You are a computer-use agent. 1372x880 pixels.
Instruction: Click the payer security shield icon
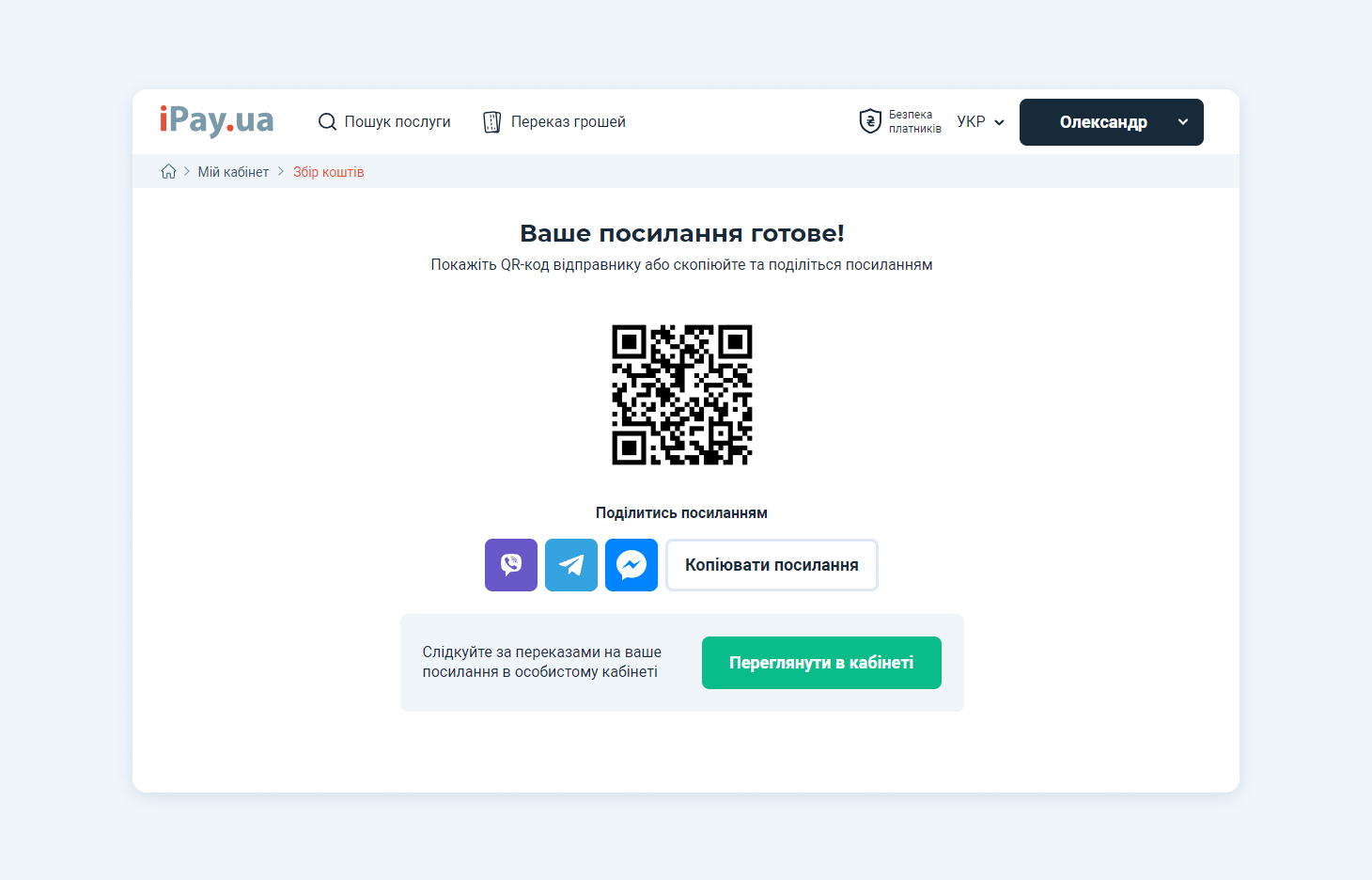tap(870, 121)
